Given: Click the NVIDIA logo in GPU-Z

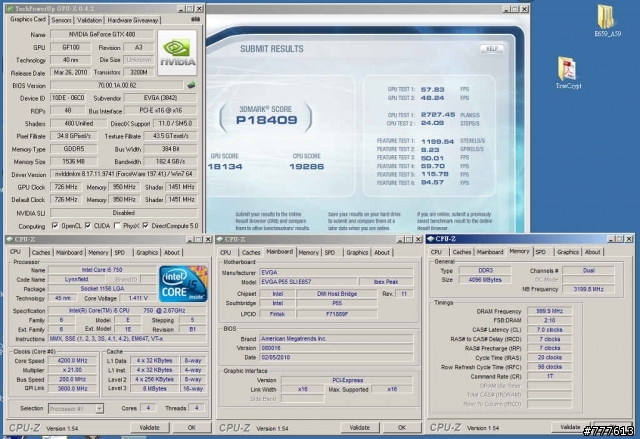Looking at the screenshot, I should pyautogui.click(x=177, y=52).
